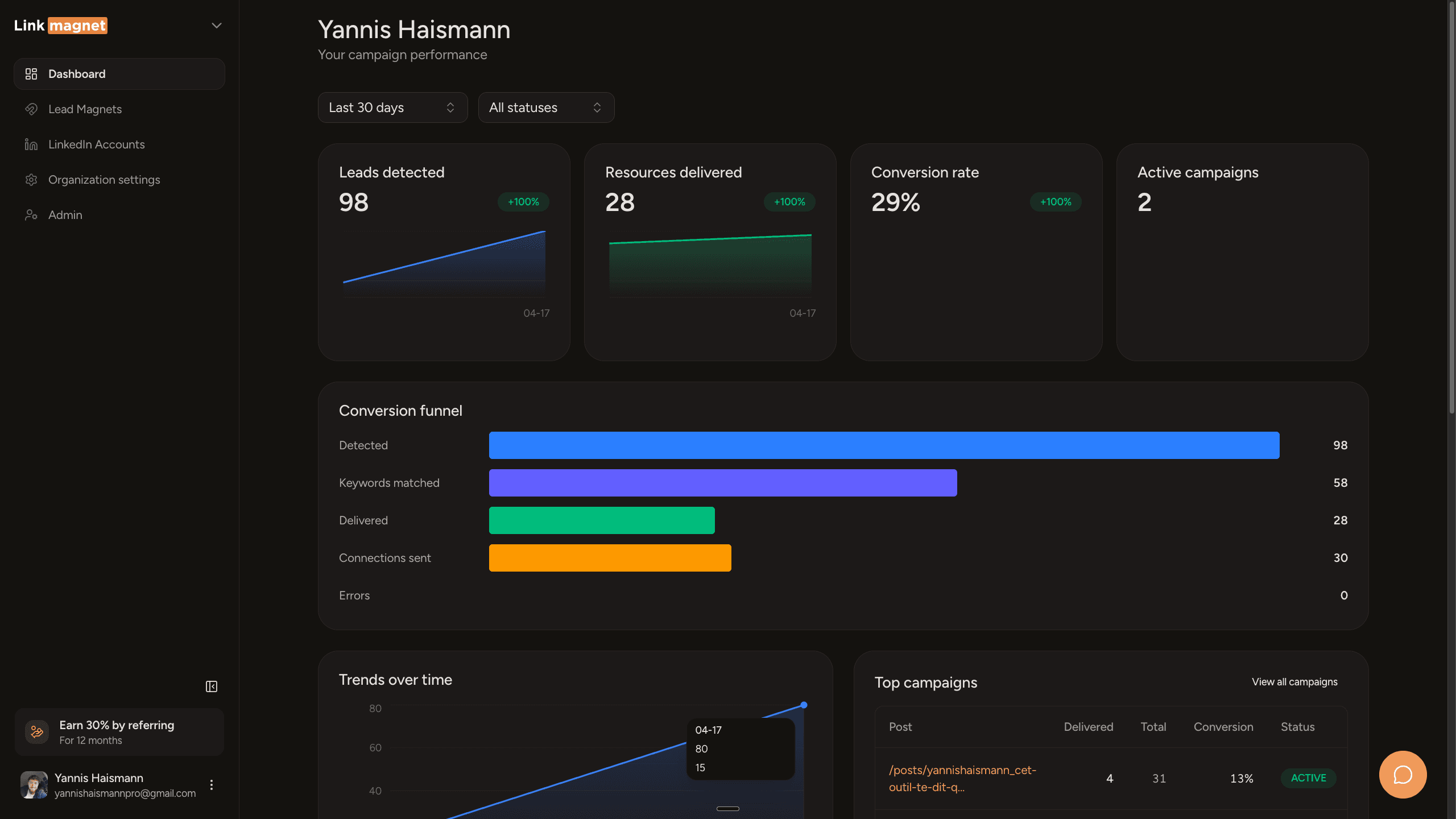Click the referral handshake icon
1456x819 pixels.
pyautogui.click(x=36, y=732)
